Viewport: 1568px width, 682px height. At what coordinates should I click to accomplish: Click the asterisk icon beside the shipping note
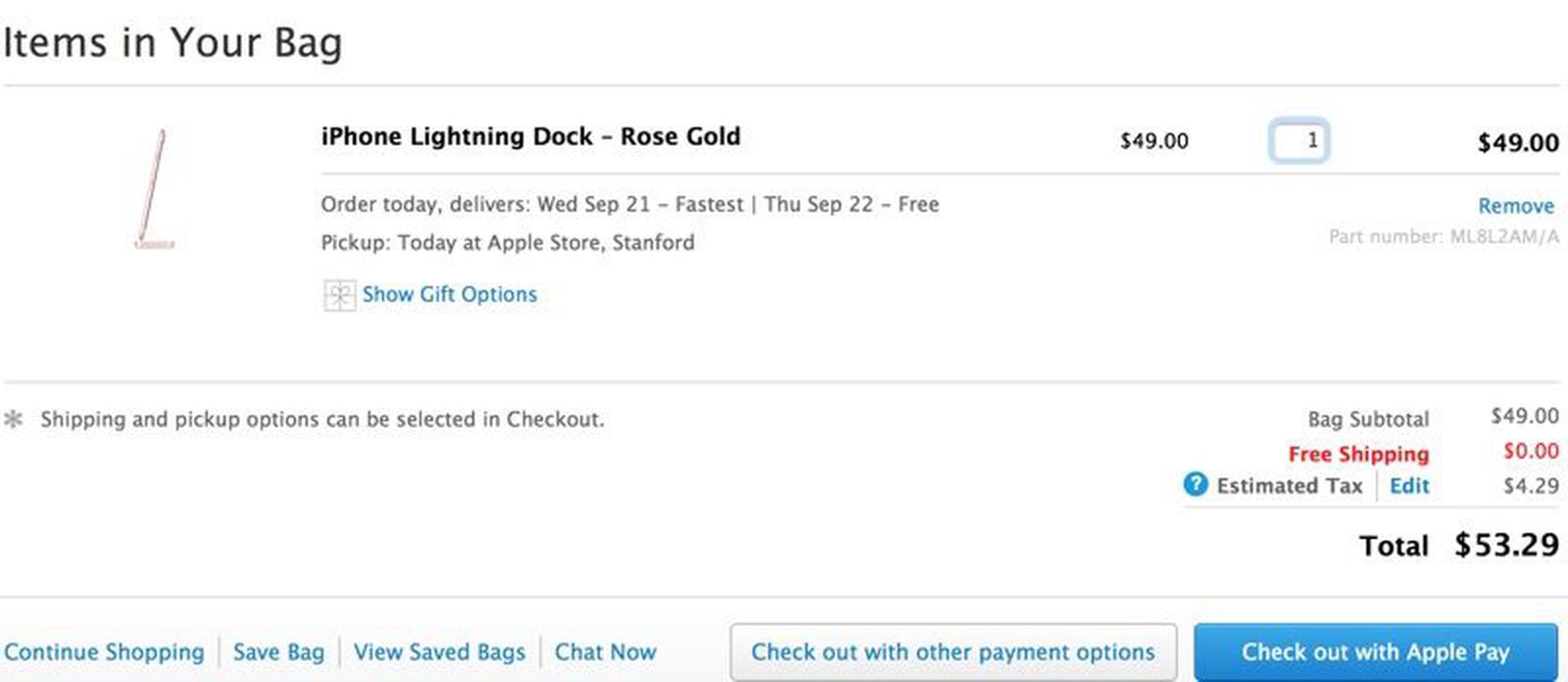pyautogui.click(x=13, y=418)
